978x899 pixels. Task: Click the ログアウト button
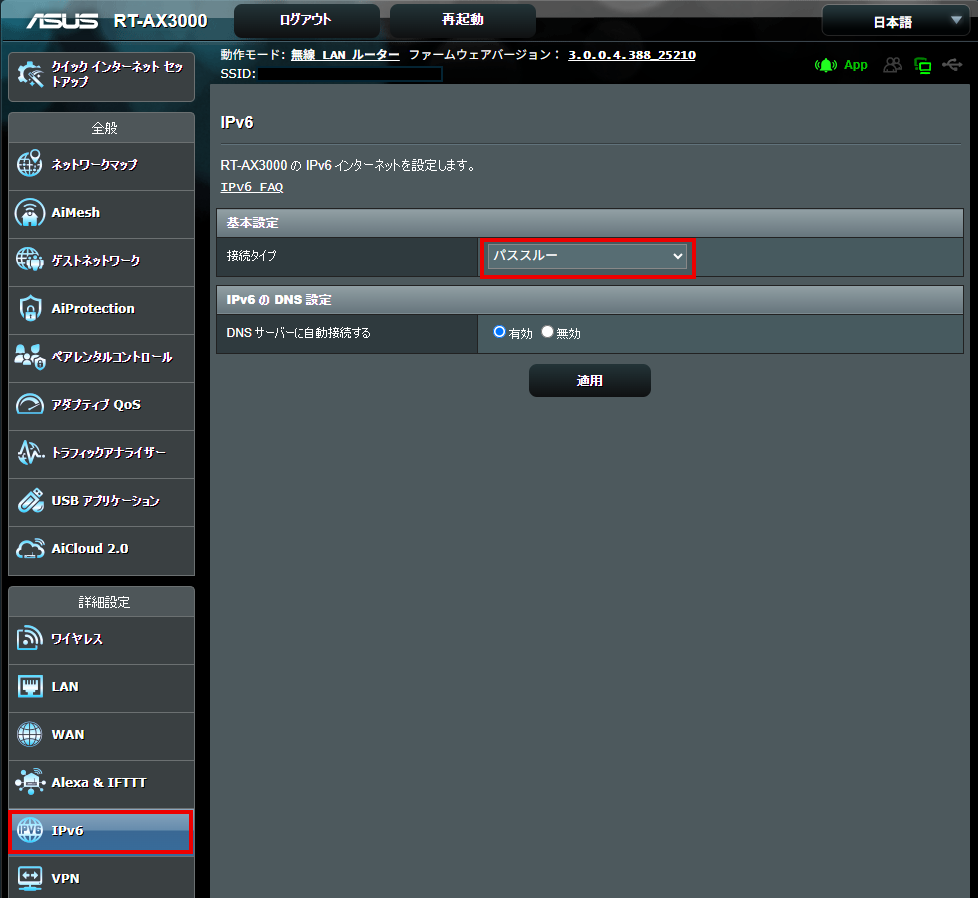click(x=306, y=20)
